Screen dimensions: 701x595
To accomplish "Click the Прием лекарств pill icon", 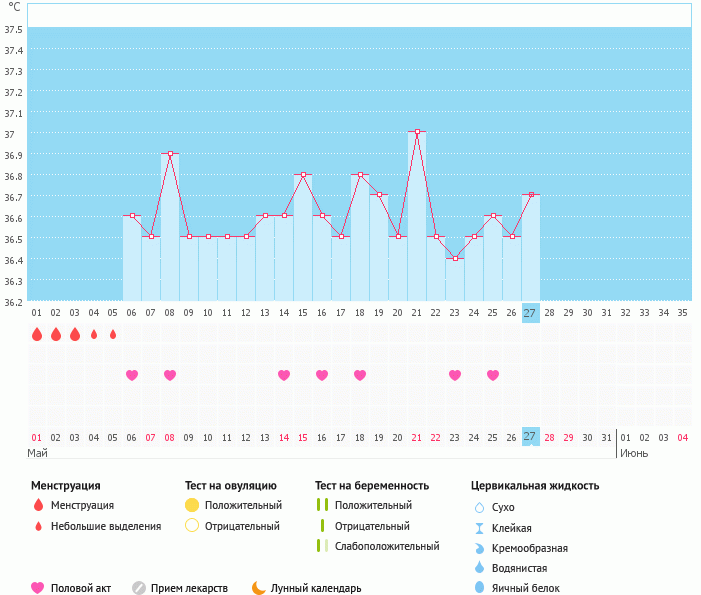I will click(139, 588).
